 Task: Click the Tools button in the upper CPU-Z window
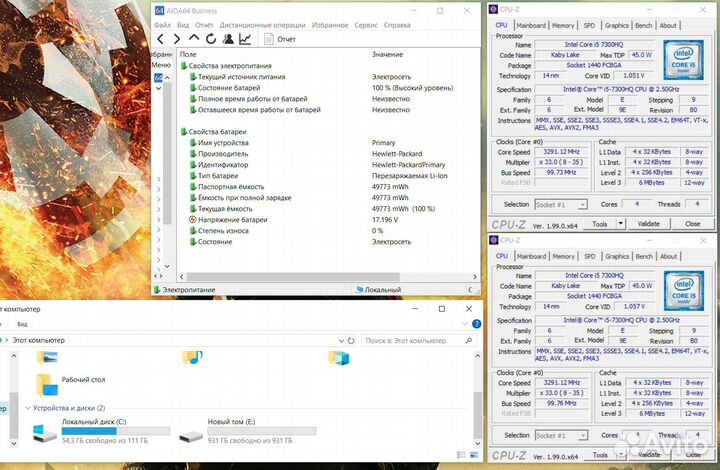pyautogui.click(x=599, y=224)
